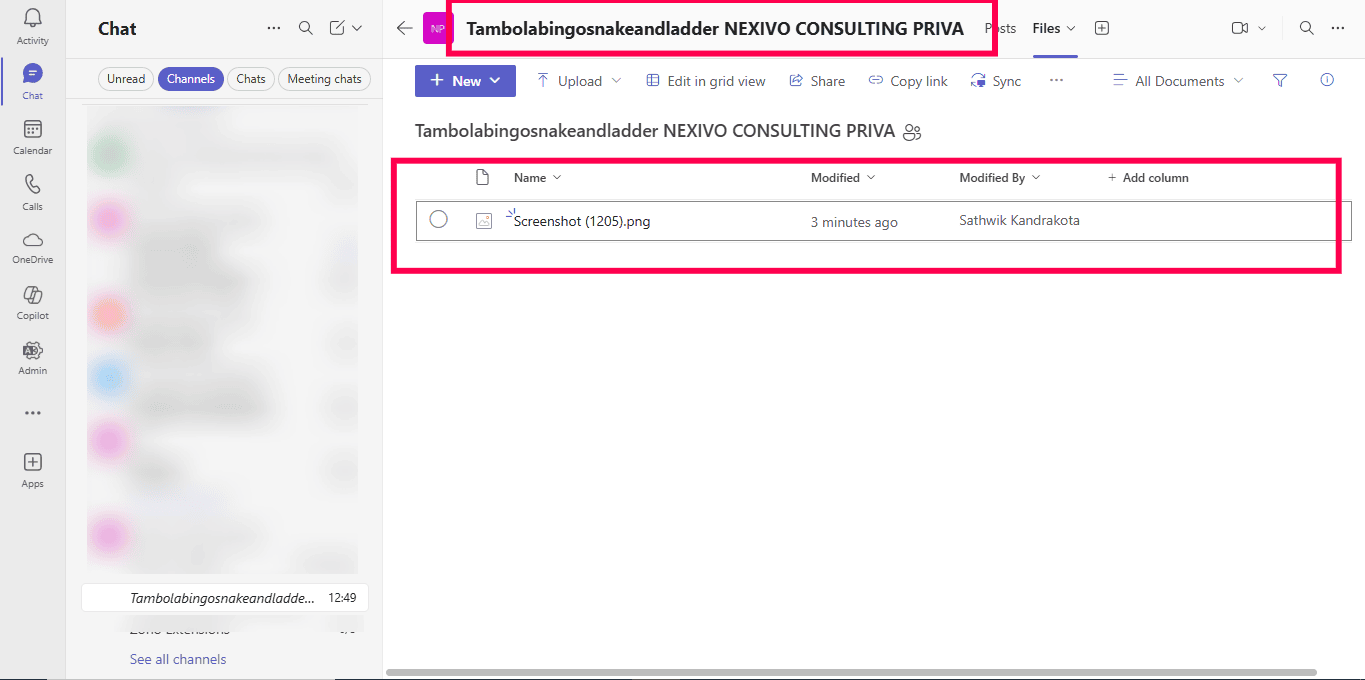The image size is (1365, 680).
Task: Open the Modified column header menu
Action: (x=843, y=178)
